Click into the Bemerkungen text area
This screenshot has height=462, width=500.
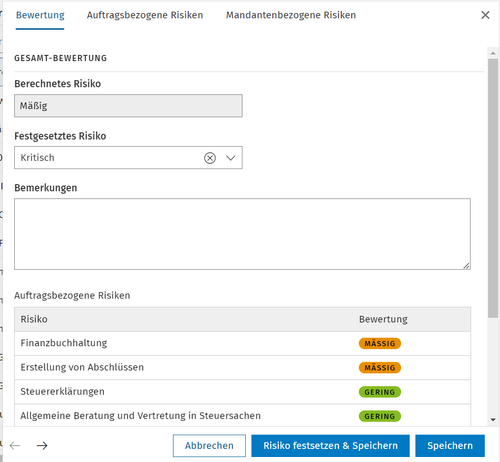[242, 234]
